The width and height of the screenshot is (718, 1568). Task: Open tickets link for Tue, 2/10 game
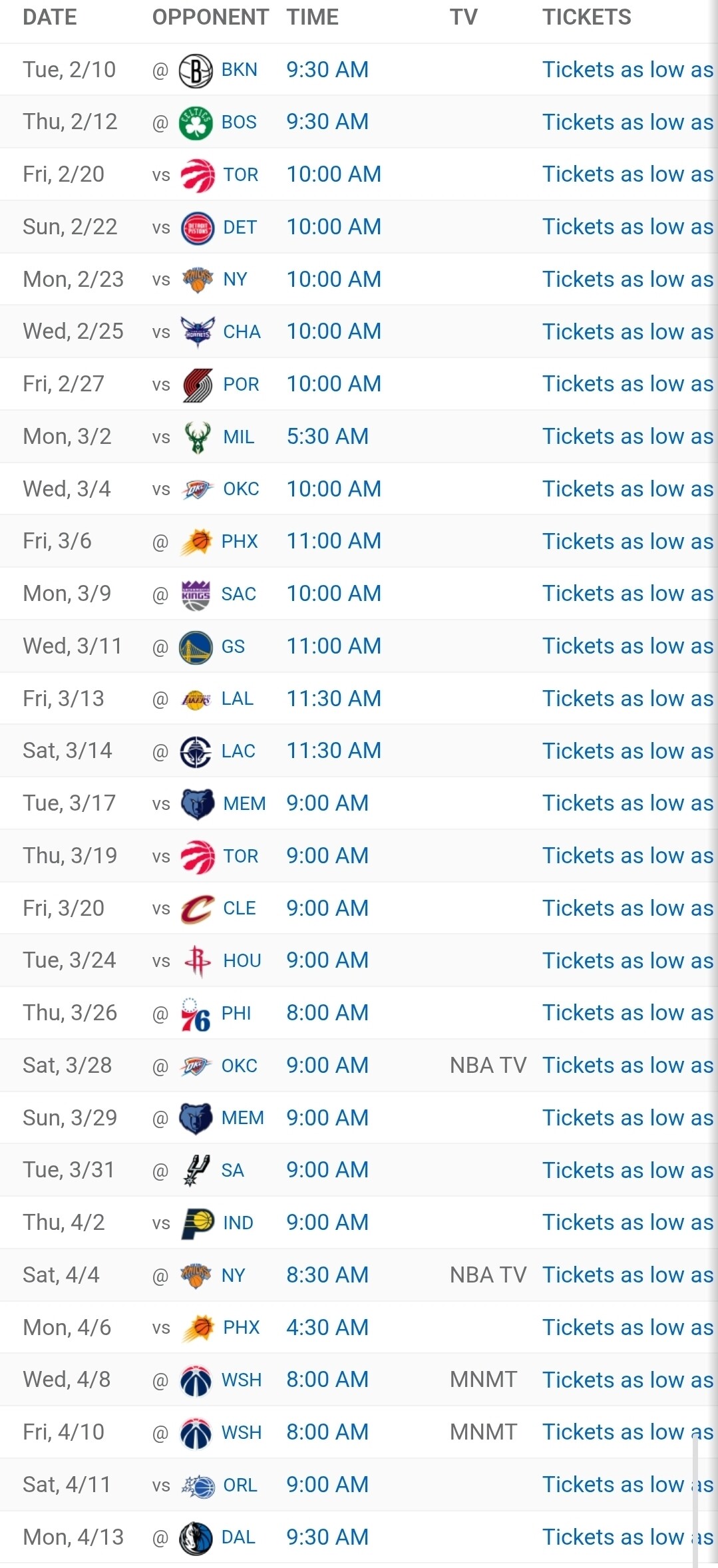tap(627, 70)
